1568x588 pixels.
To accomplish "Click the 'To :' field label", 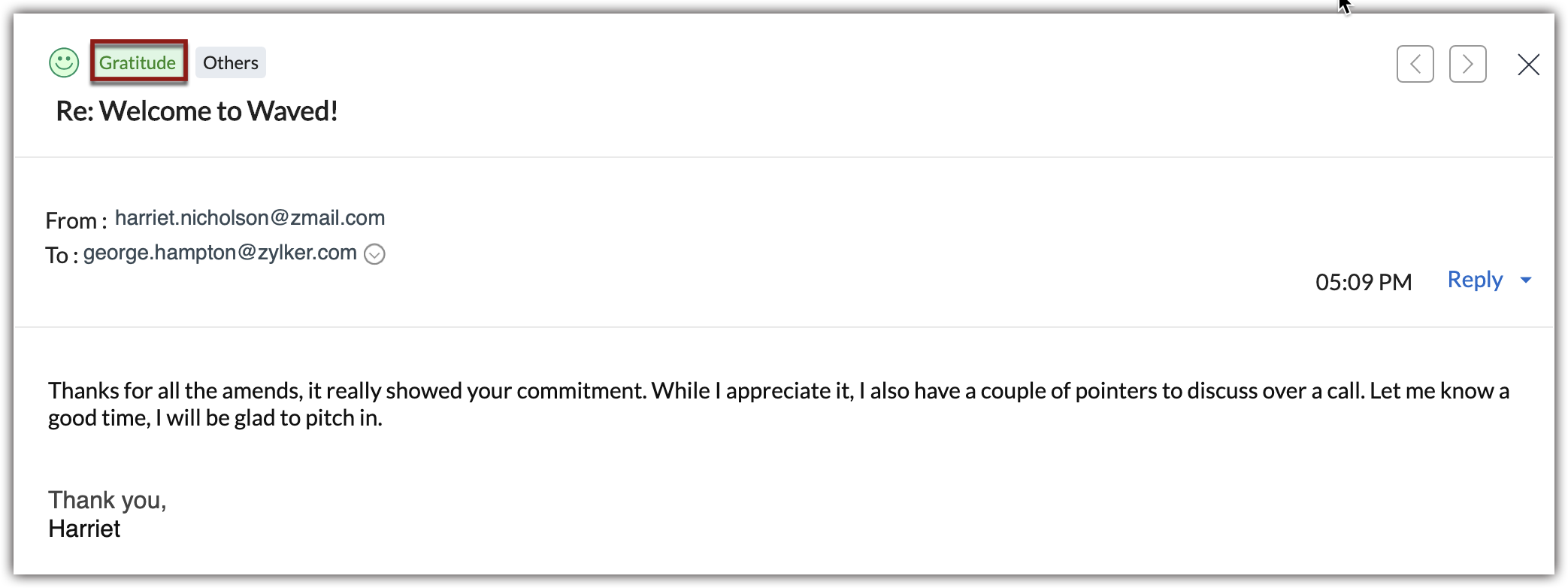I will coord(61,256).
